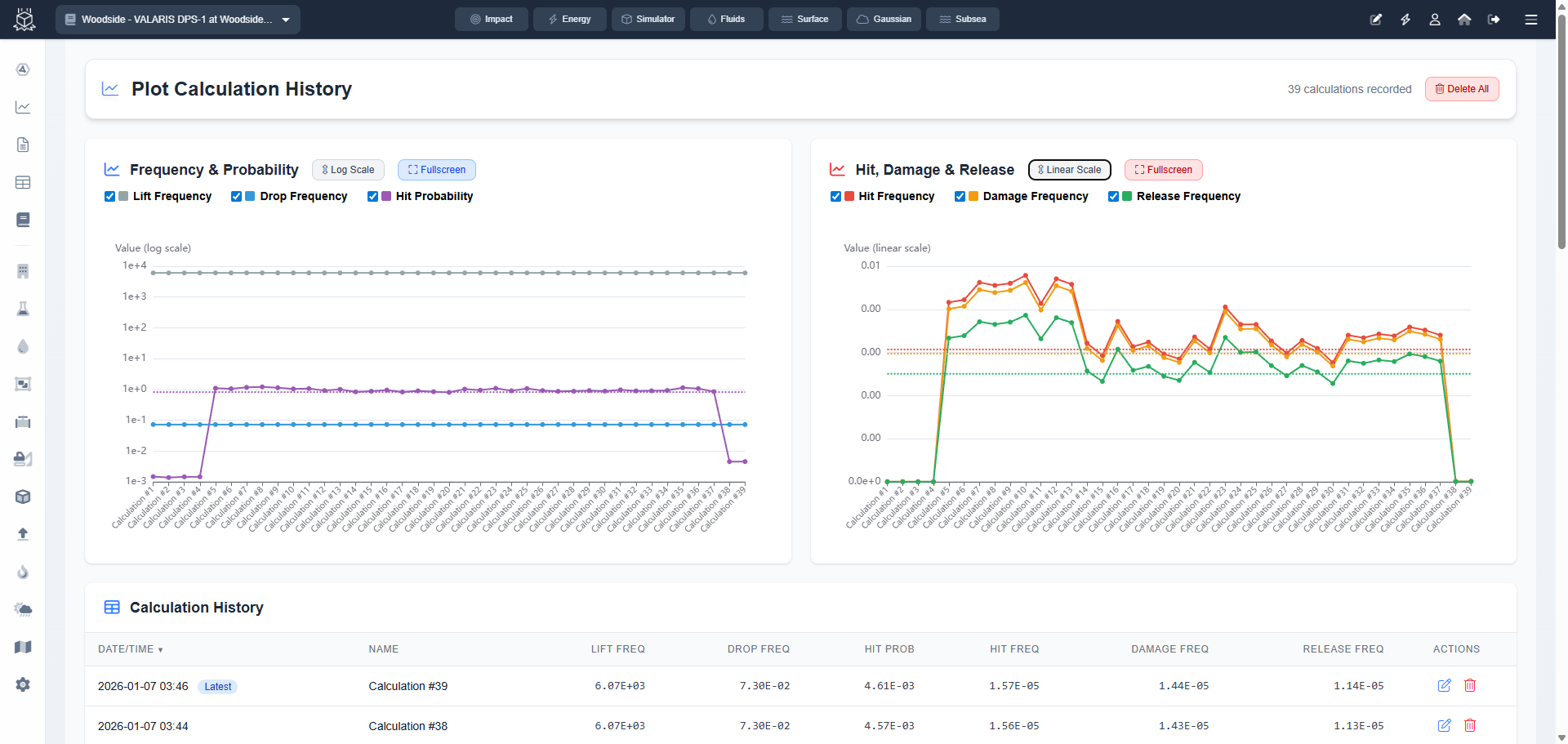Switch to the Simulator tab
Screen dimensions: 1568x744
point(648,20)
